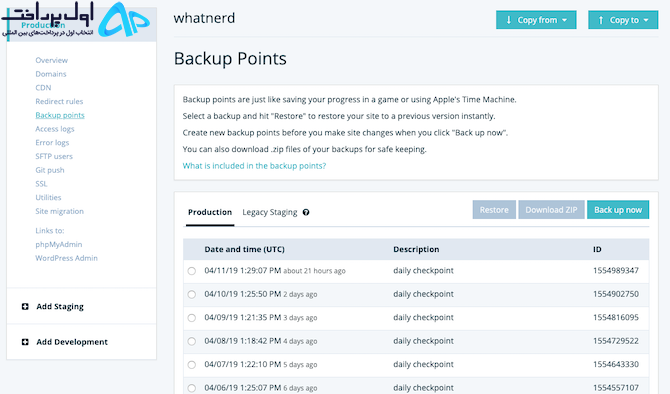Open Error logs in the sidebar
This screenshot has width=670, height=394.
pyautogui.click(x=52, y=142)
